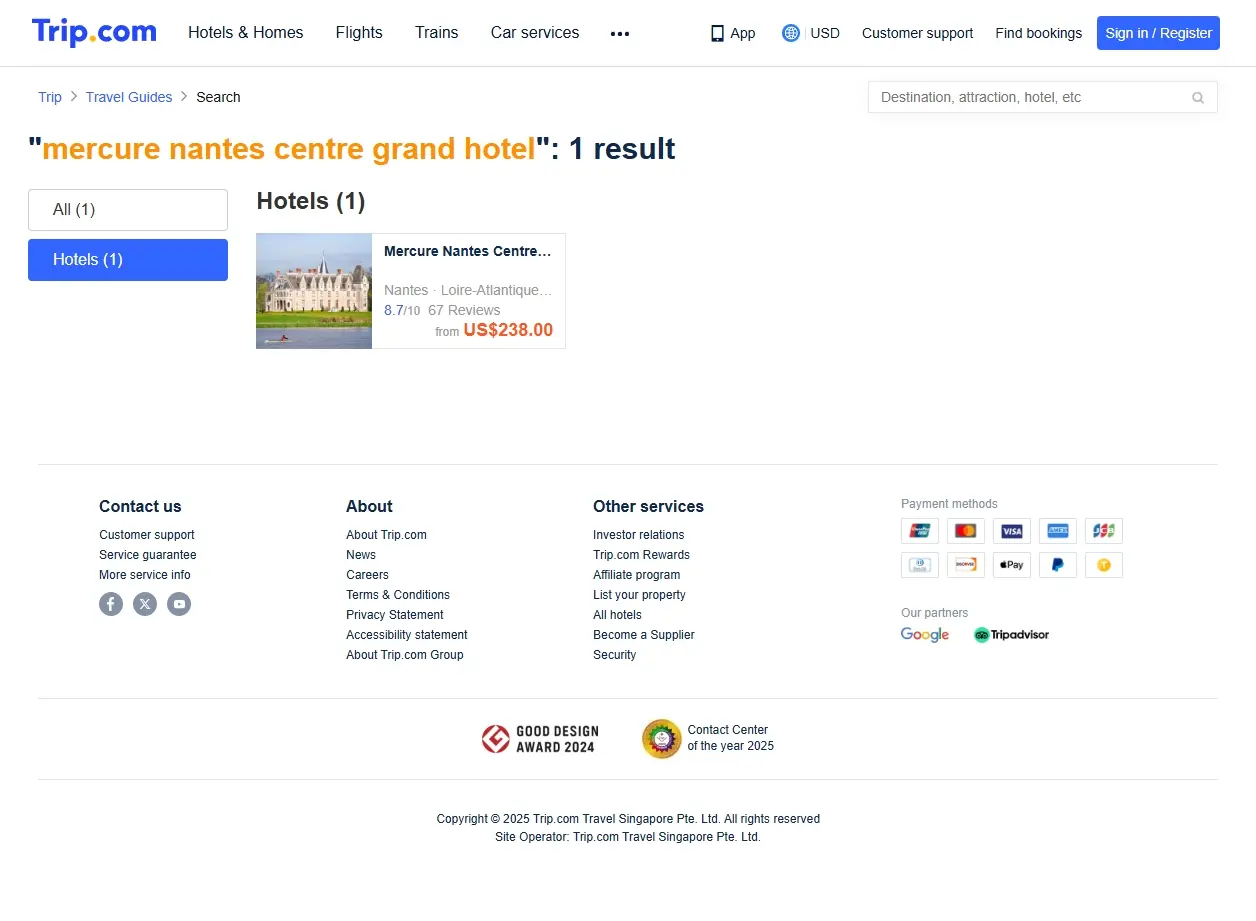Screen dimensions: 1256x921
Task: Open the Trains menu
Action: click(x=437, y=33)
